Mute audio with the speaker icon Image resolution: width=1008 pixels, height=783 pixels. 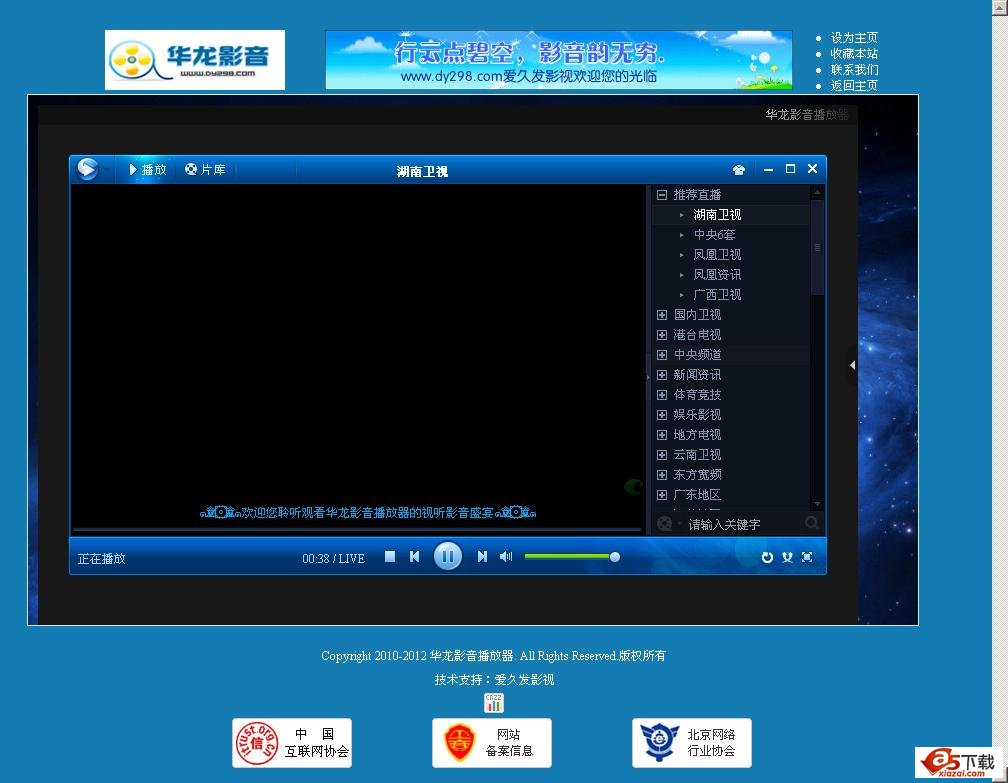tap(505, 556)
